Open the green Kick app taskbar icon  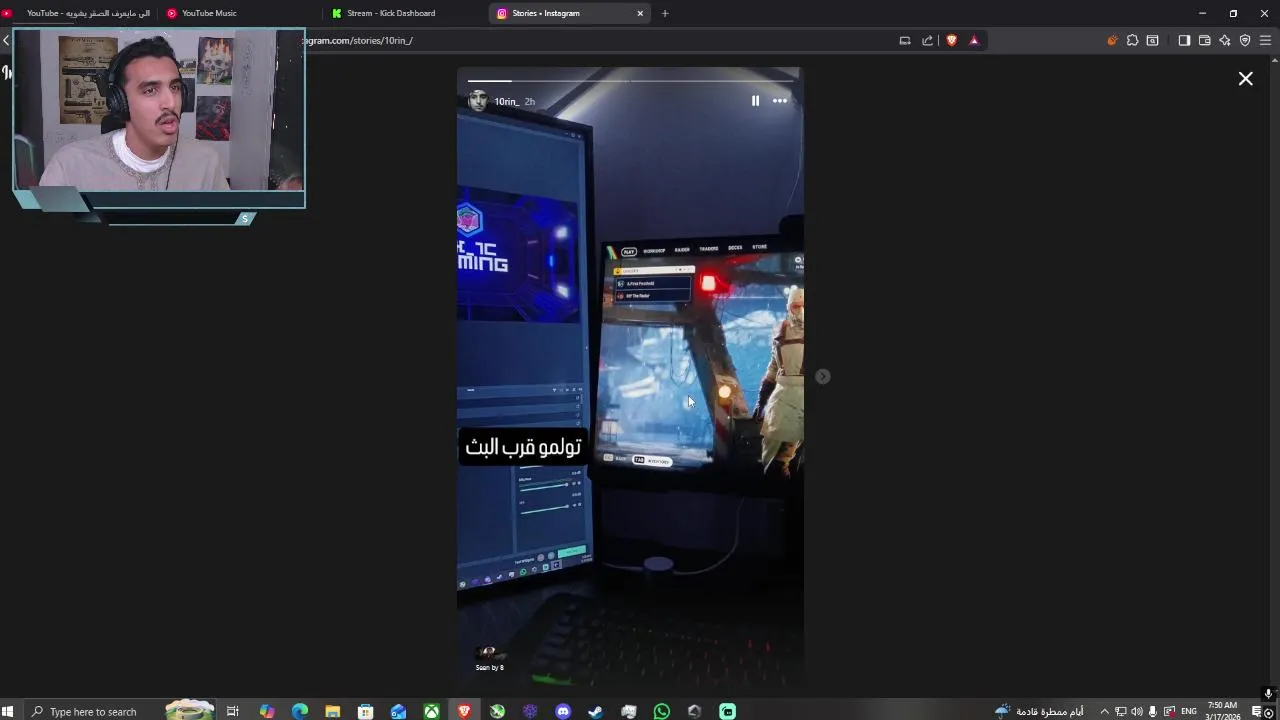pyautogui.click(x=728, y=711)
